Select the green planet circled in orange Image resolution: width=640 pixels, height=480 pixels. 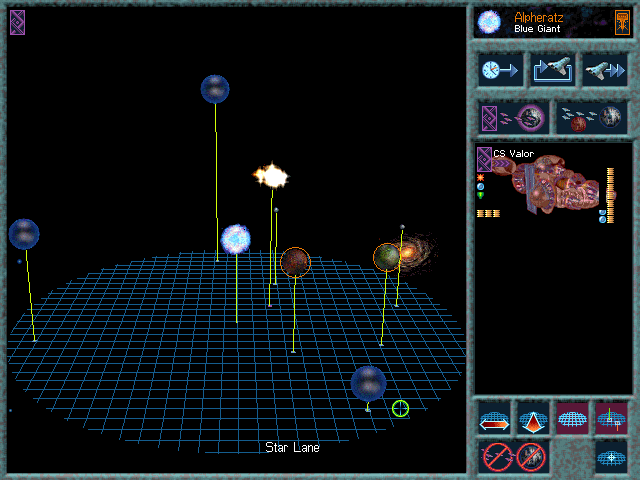click(x=386, y=257)
